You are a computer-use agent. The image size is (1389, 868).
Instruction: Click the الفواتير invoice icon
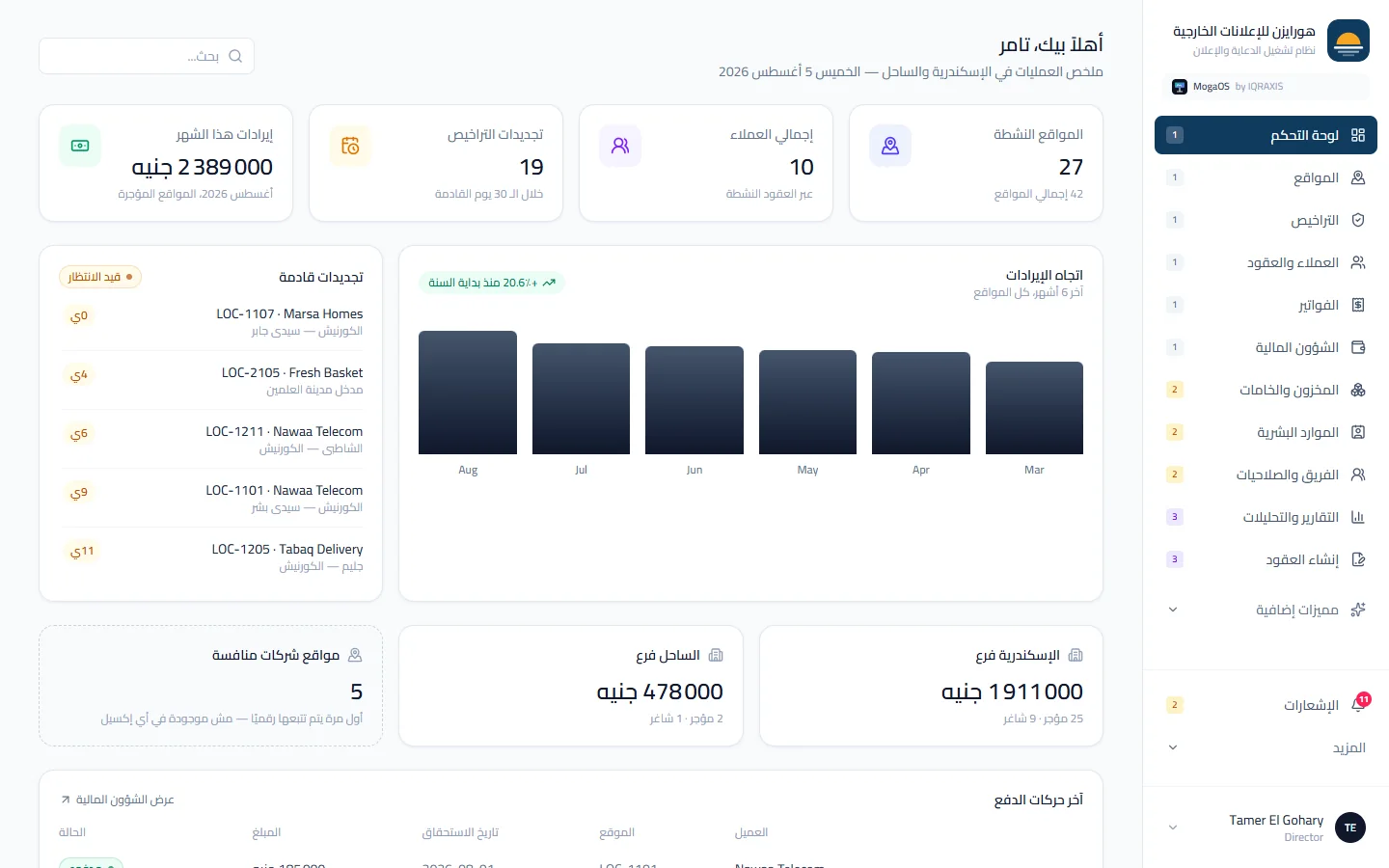point(1358,305)
